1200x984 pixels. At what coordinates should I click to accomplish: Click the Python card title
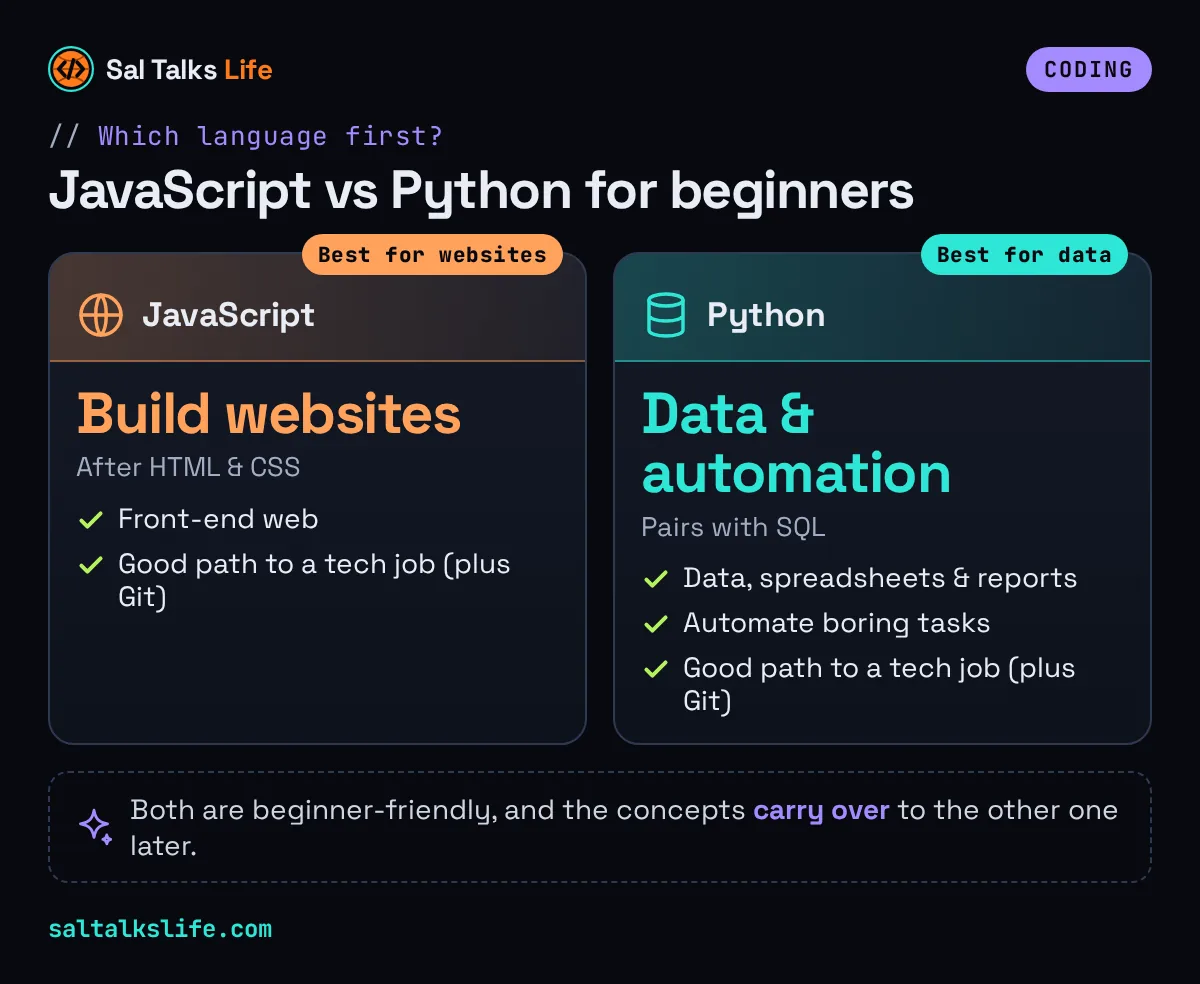(x=766, y=316)
